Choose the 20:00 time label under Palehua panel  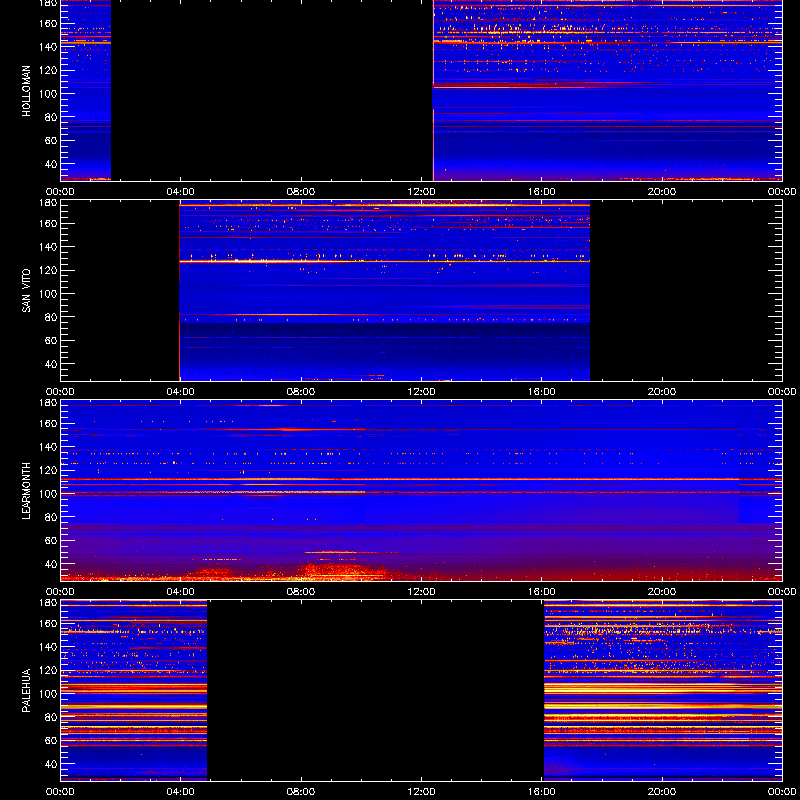(662, 792)
